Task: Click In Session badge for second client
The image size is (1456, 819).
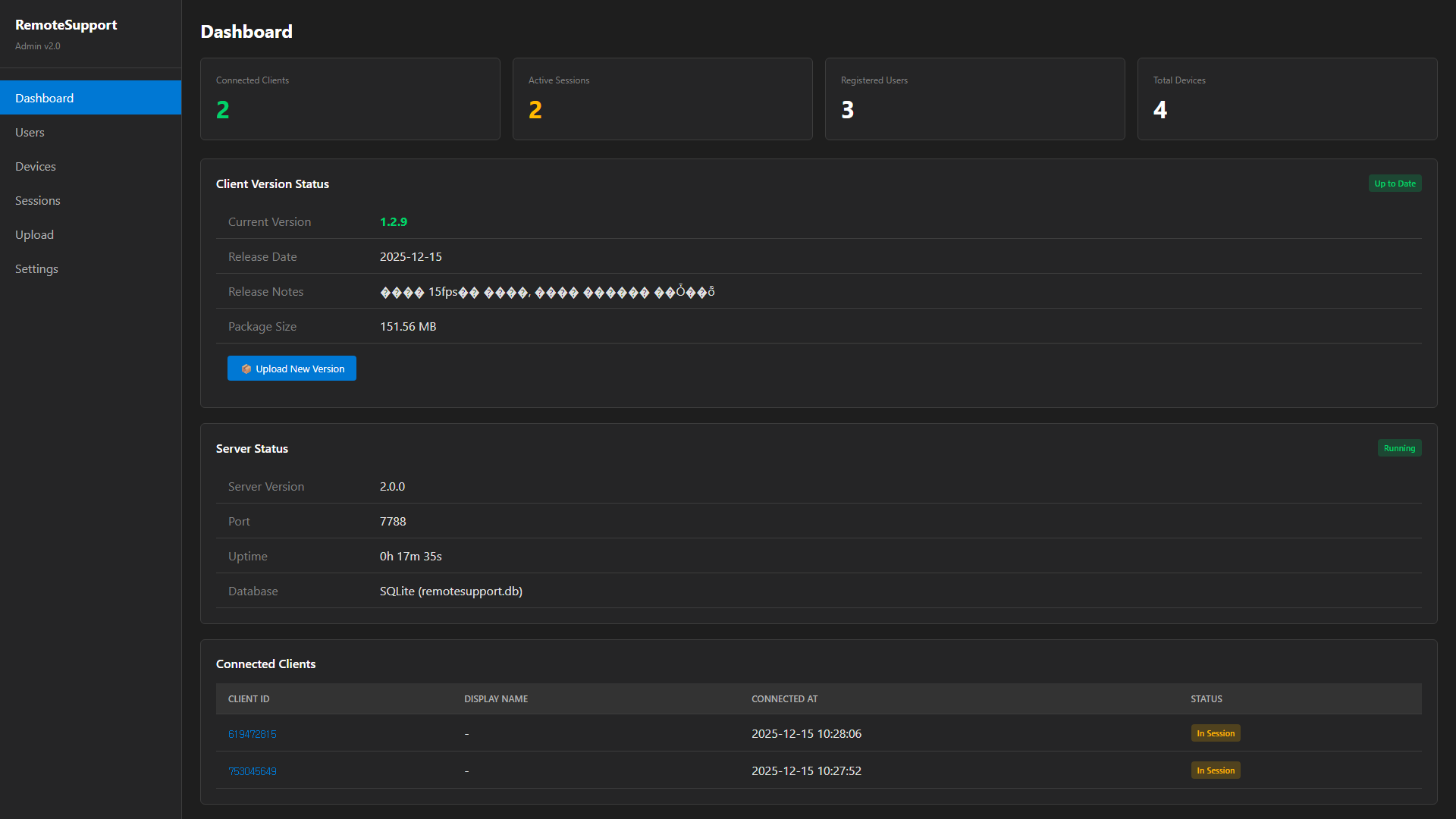Action: [1216, 770]
